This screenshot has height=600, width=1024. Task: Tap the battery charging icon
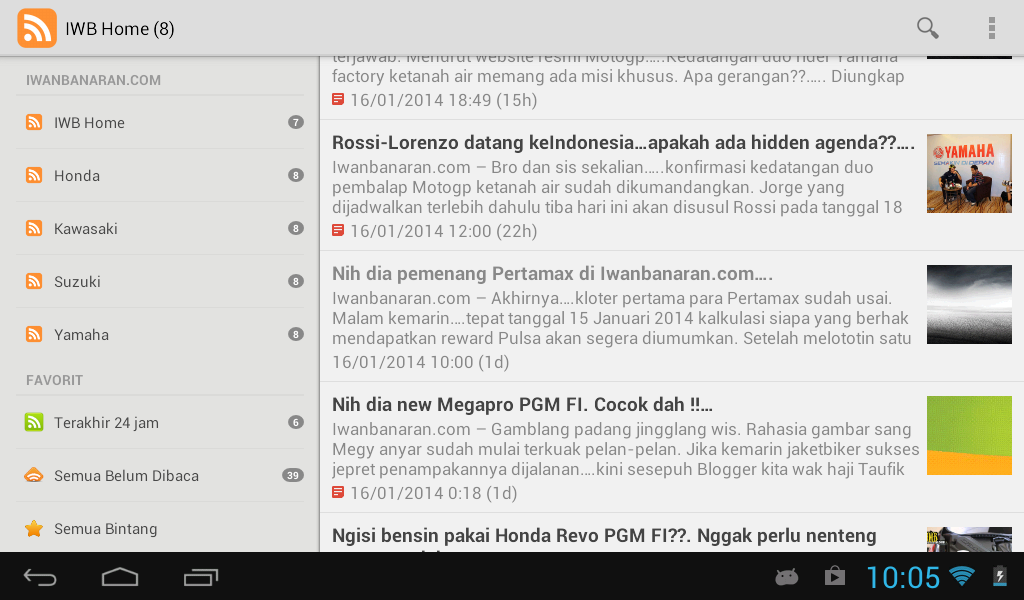coord(1000,576)
